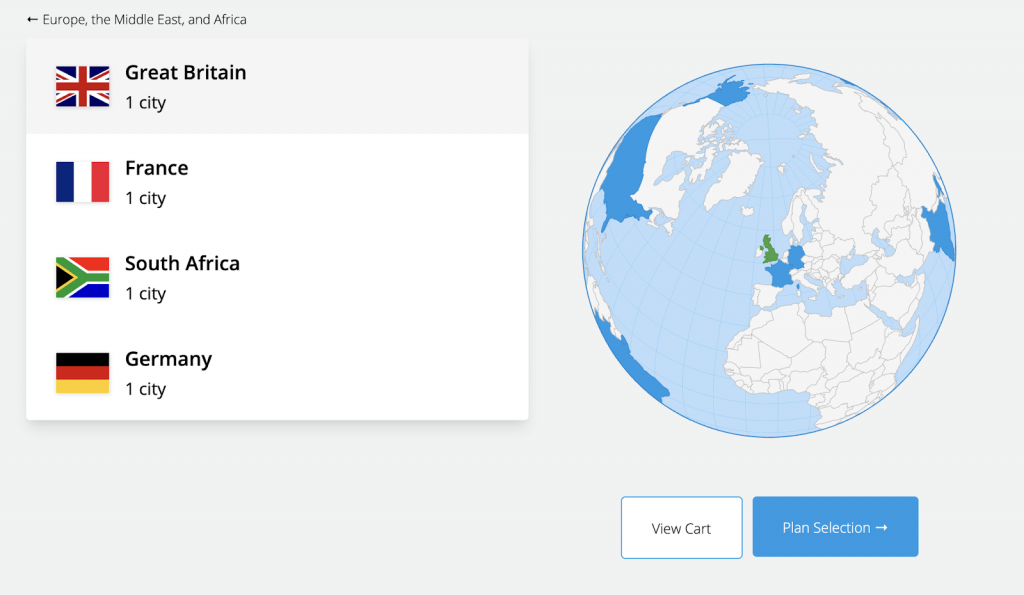The width and height of the screenshot is (1024, 595).
Task: Choose South Africa country name
Action: (182, 263)
